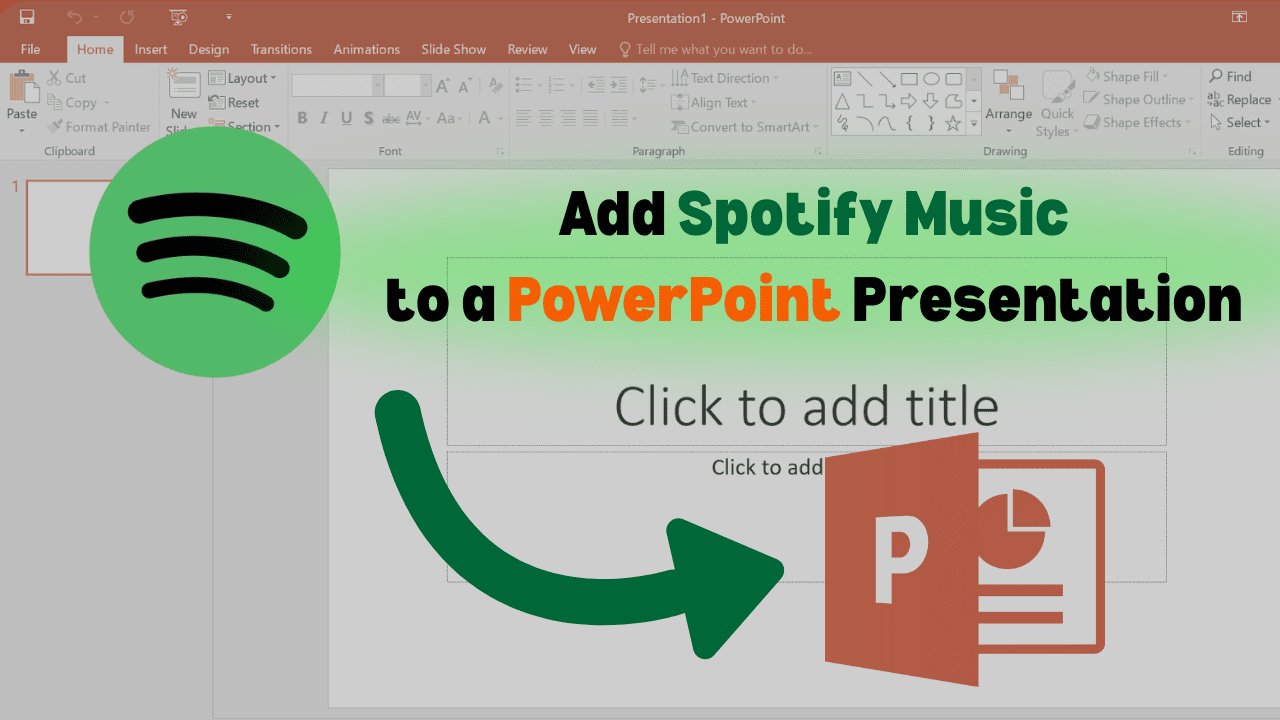Click the Paste clipboard icon
The height and width of the screenshot is (720, 1280).
(x=22, y=93)
